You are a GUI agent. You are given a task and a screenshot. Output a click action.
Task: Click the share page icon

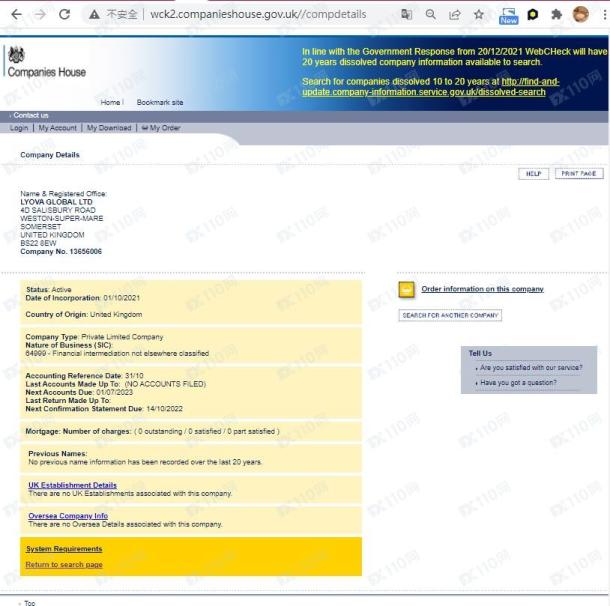(x=454, y=15)
